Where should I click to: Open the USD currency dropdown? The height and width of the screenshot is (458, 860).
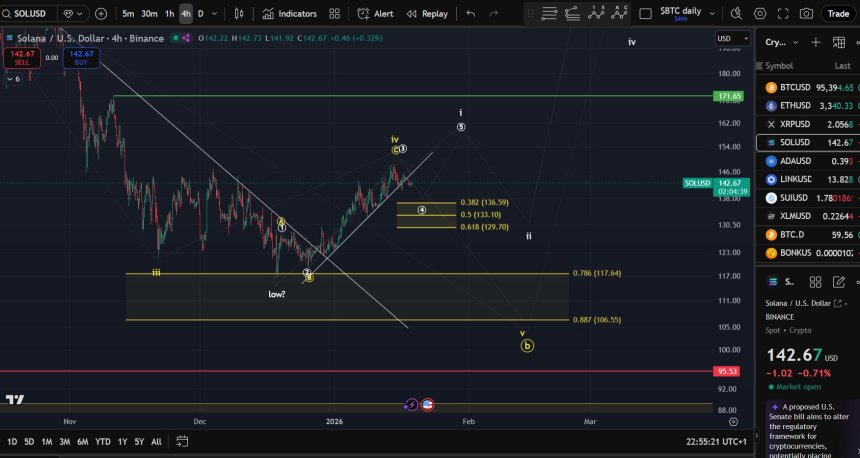(x=733, y=38)
